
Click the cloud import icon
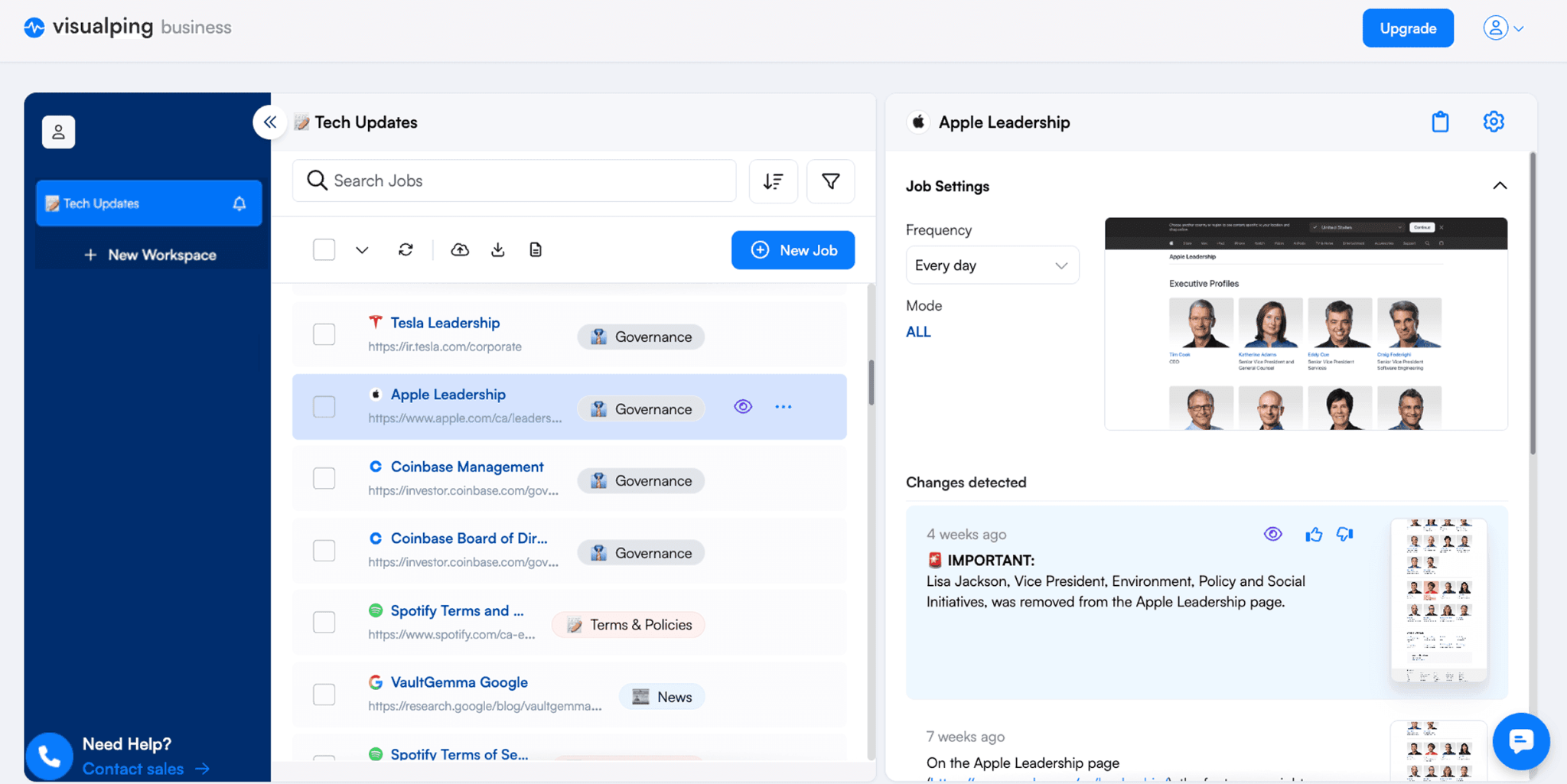[x=459, y=249]
